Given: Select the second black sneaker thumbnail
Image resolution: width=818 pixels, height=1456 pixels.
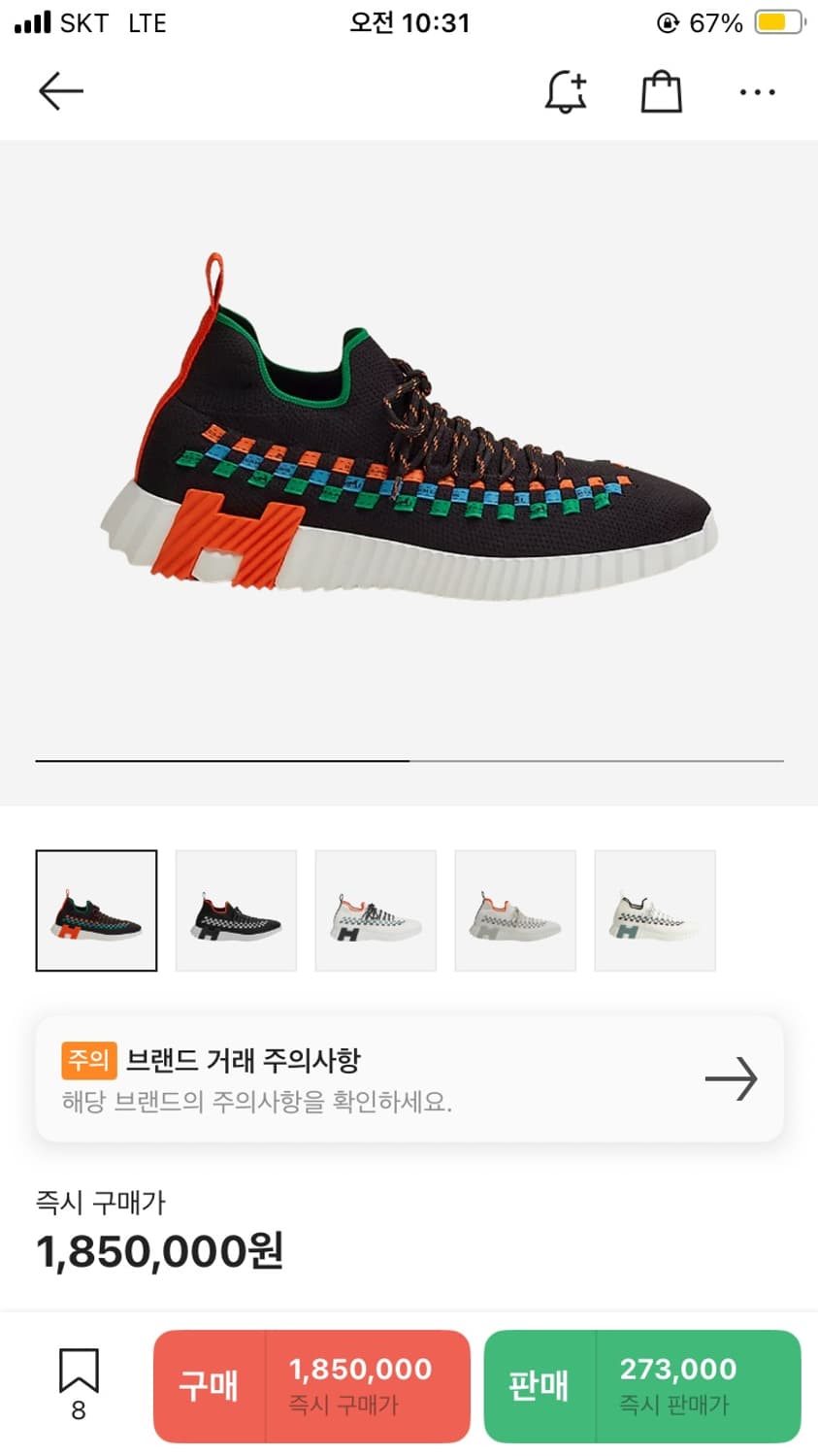Looking at the screenshot, I should click(236, 910).
